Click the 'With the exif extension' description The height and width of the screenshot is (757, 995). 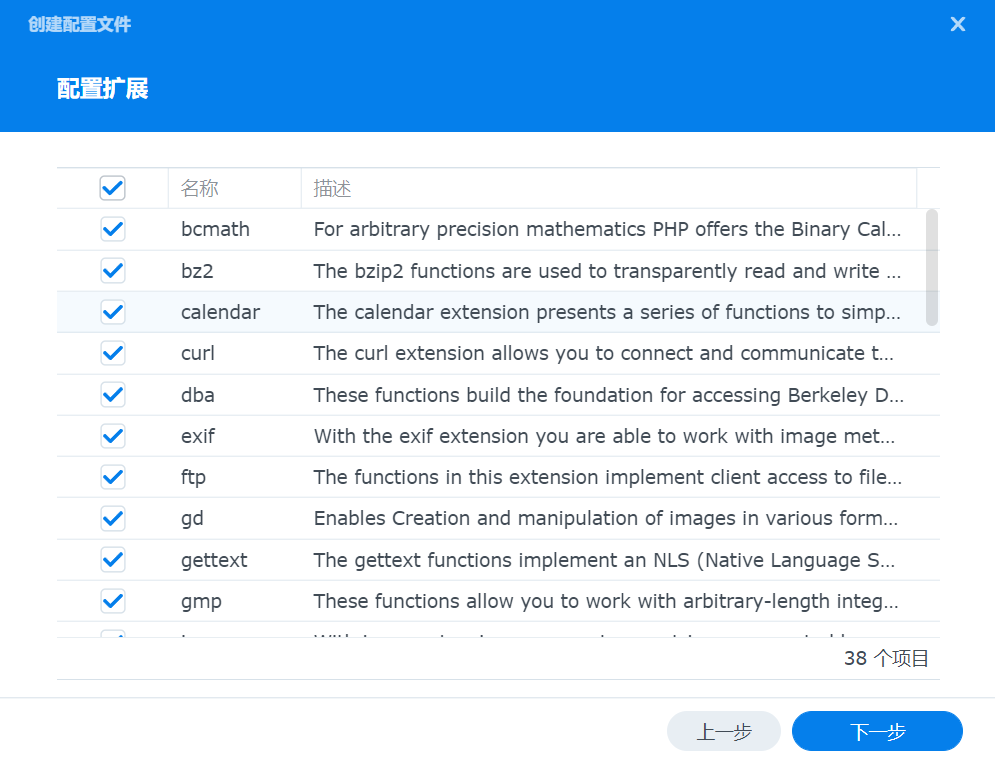pyautogui.click(x=604, y=436)
